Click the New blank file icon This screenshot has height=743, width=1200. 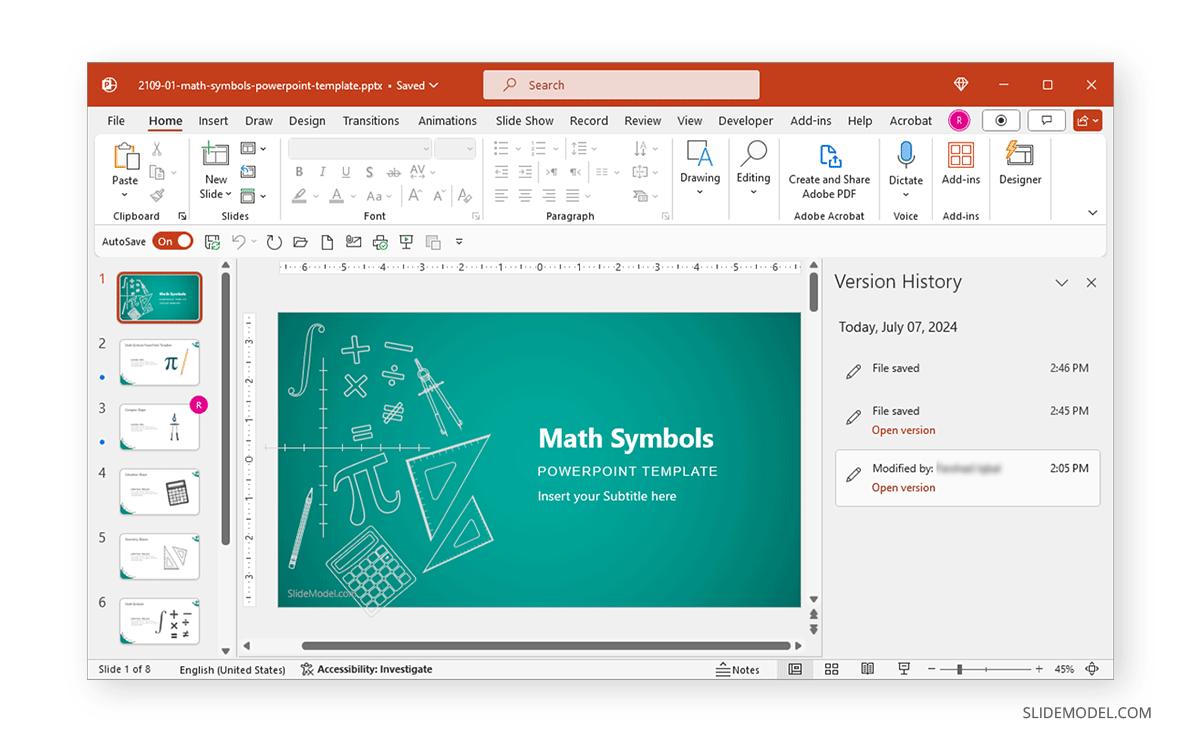point(327,242)
